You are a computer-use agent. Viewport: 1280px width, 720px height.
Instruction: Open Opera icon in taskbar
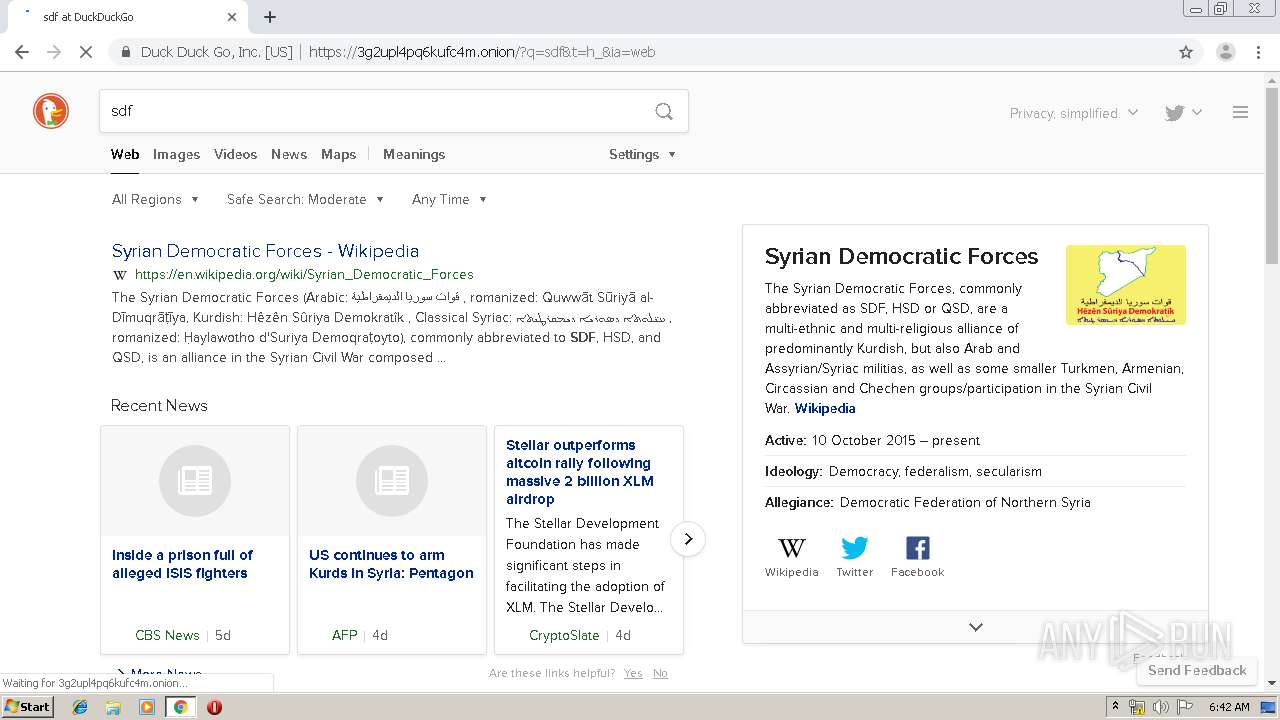214,707
